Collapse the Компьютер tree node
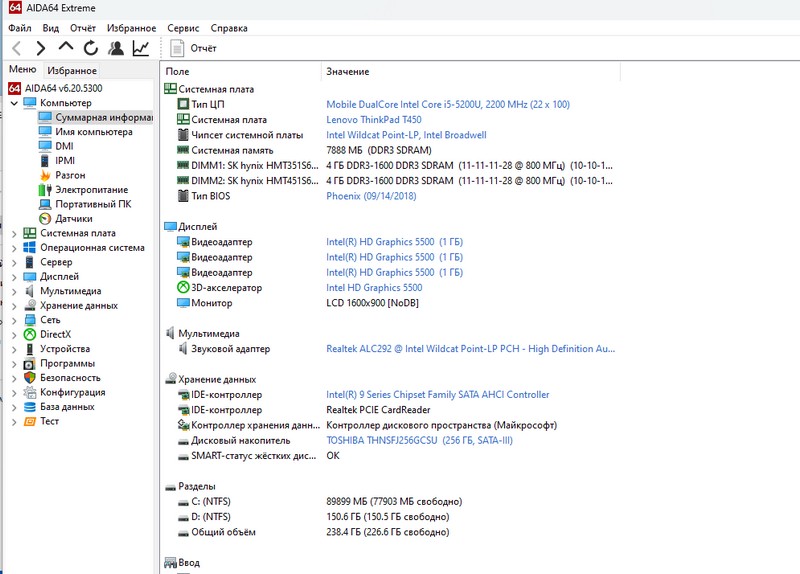Screen dimensions: 800x574 pos(14,103)
